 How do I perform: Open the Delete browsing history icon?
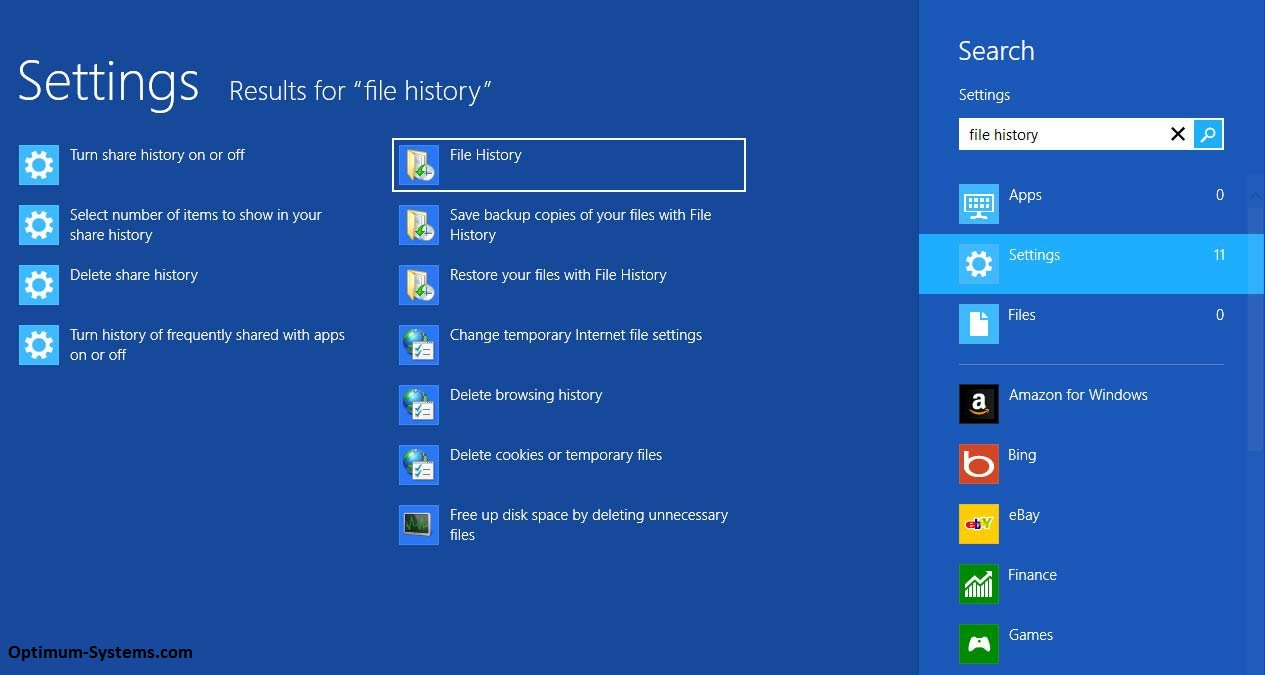click(x=419, y=404)
